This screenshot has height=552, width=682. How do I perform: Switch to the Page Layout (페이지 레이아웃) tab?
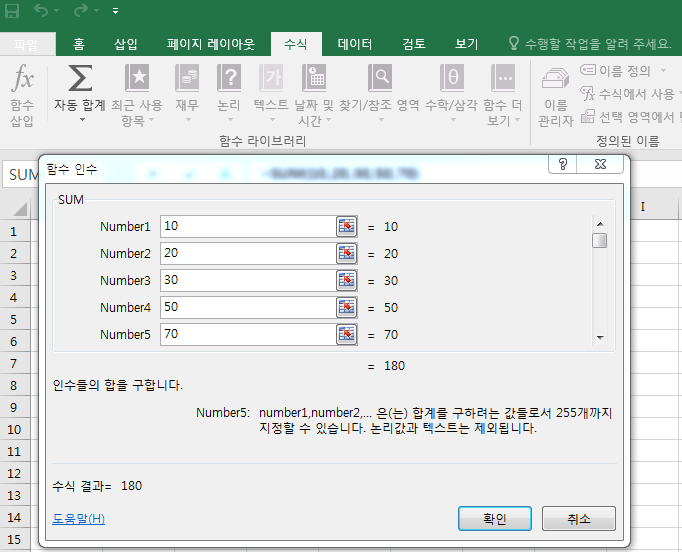211,44
